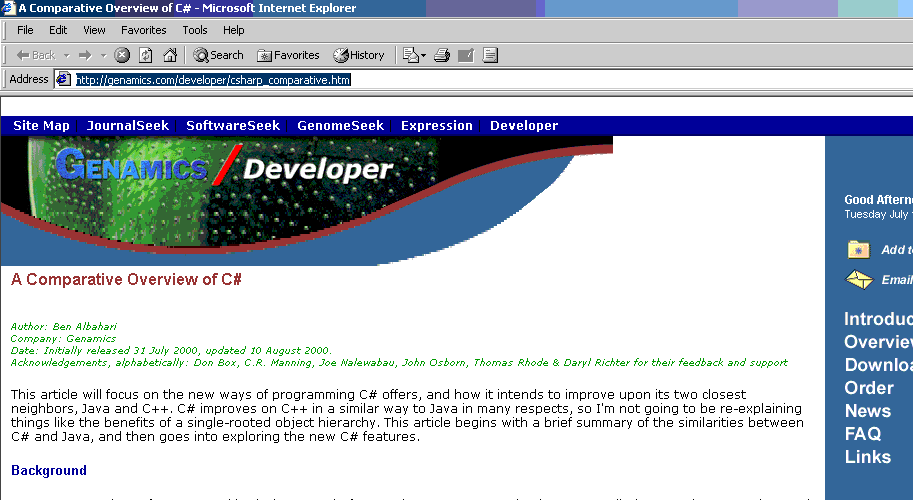The image size is (913, 500).
Task: Open the Favorites panel in the toolbar
Action: point(288,55)
